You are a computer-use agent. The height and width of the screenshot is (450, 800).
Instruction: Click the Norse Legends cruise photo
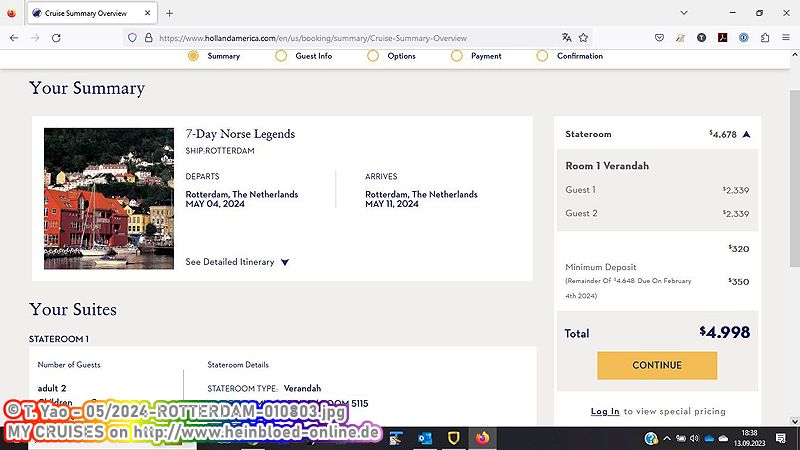pyautogui.click(x=109, y=198)
